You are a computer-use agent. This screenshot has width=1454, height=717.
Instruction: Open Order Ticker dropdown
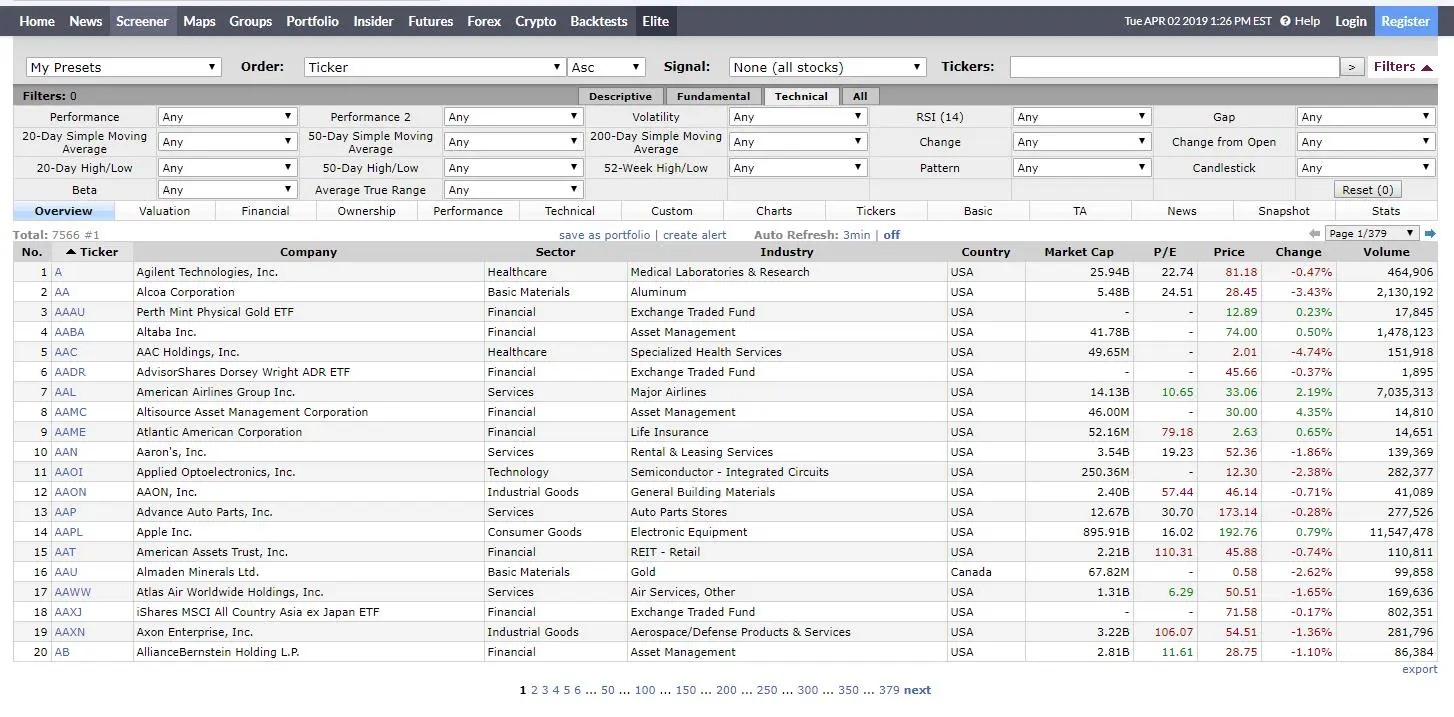435,67
